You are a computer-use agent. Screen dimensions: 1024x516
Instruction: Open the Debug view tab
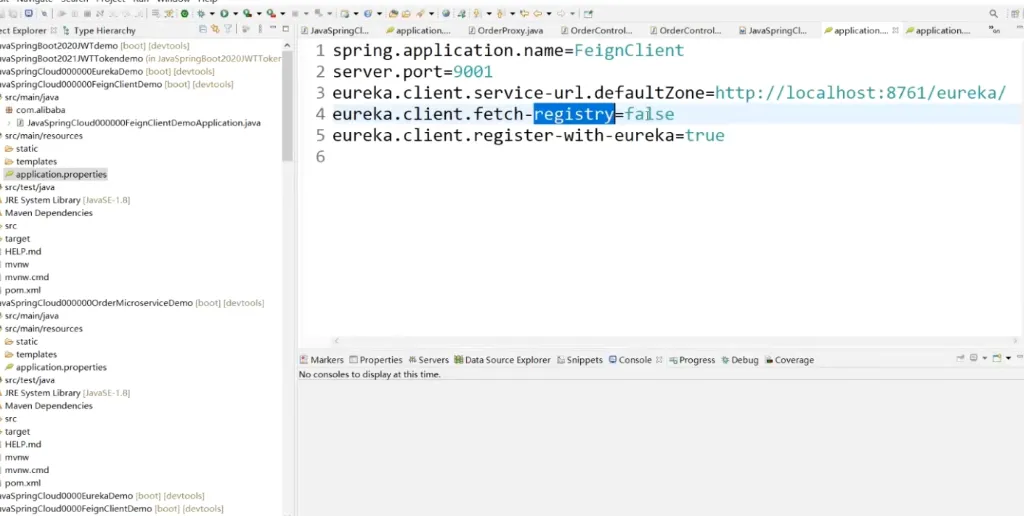pos(740,360)
